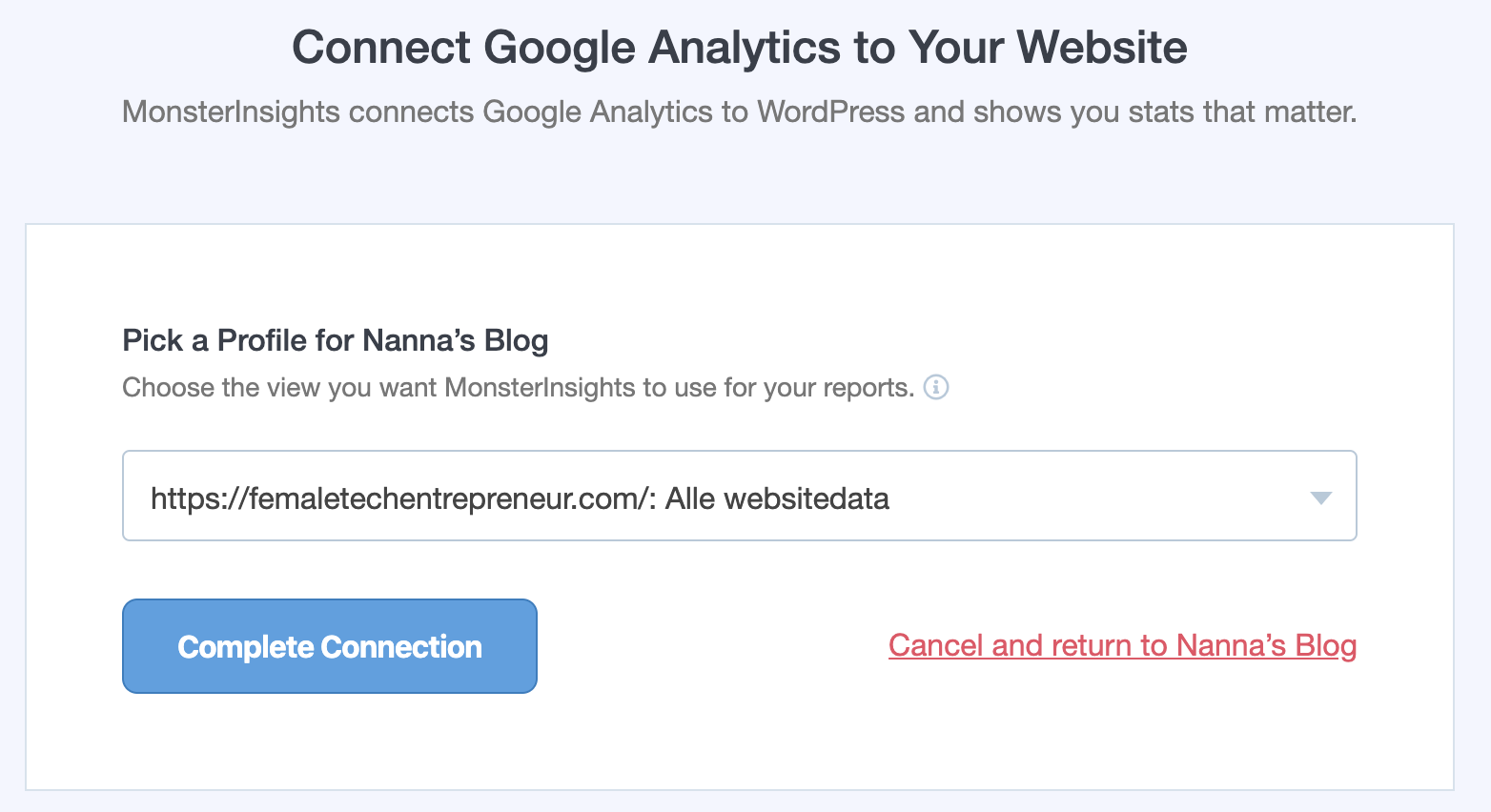
Task: Follow Cancel and return to Nanna's Blog link
Action: tap(1122, 645)
